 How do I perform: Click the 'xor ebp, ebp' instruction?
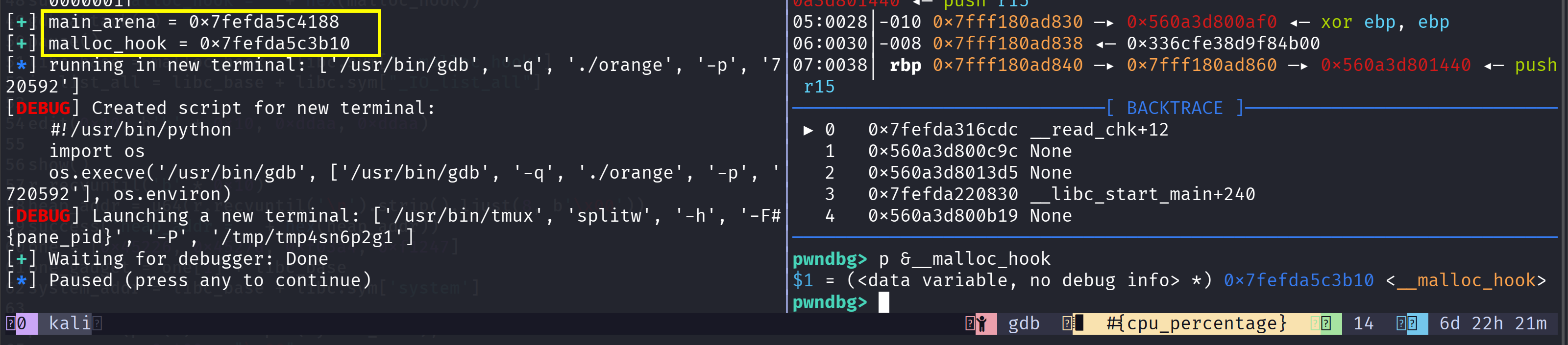click(1385, 22)
